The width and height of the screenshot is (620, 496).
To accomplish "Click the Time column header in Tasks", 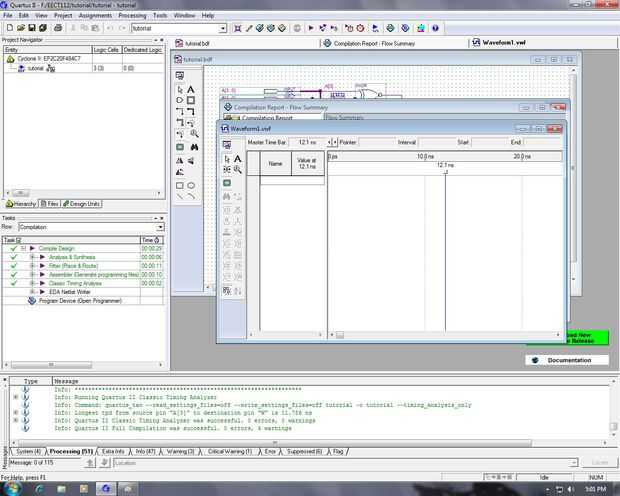I will pyautogui.click(x=152, y=240).
